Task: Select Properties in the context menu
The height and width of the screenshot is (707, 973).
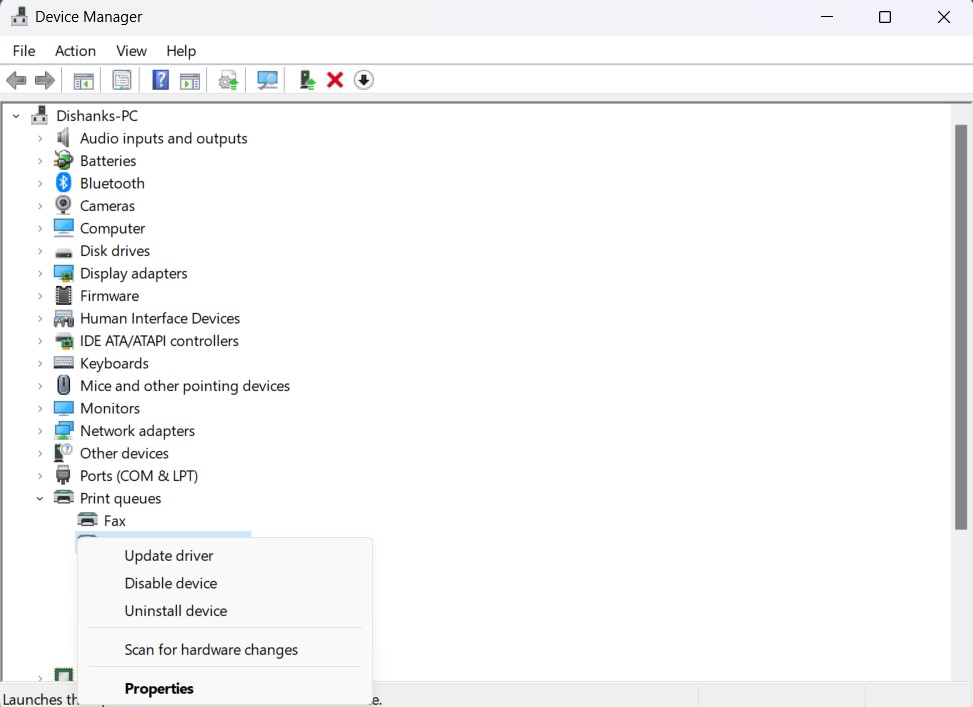Action: 158,688
